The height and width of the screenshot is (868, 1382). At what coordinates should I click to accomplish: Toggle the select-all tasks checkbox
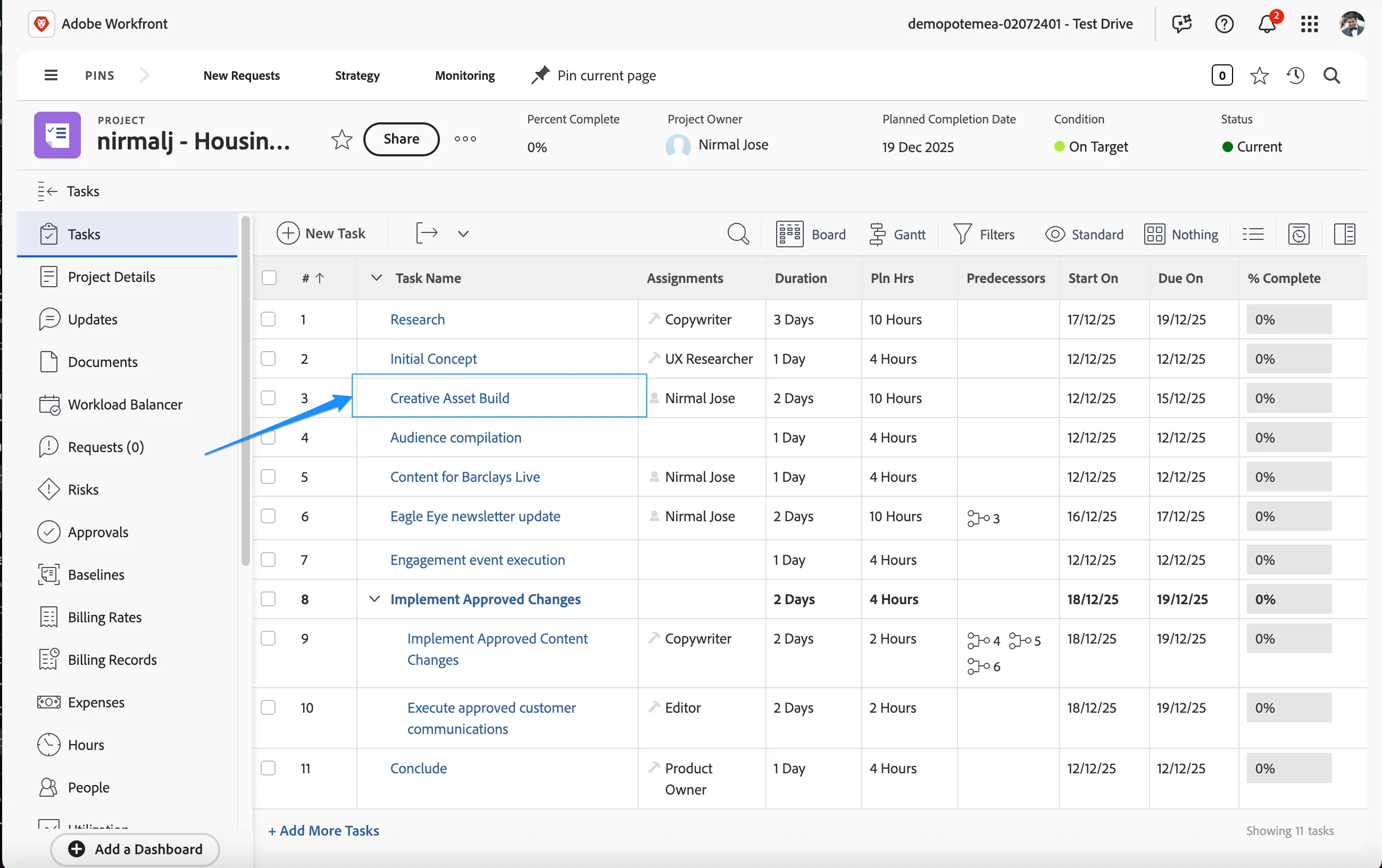(269, 278)
